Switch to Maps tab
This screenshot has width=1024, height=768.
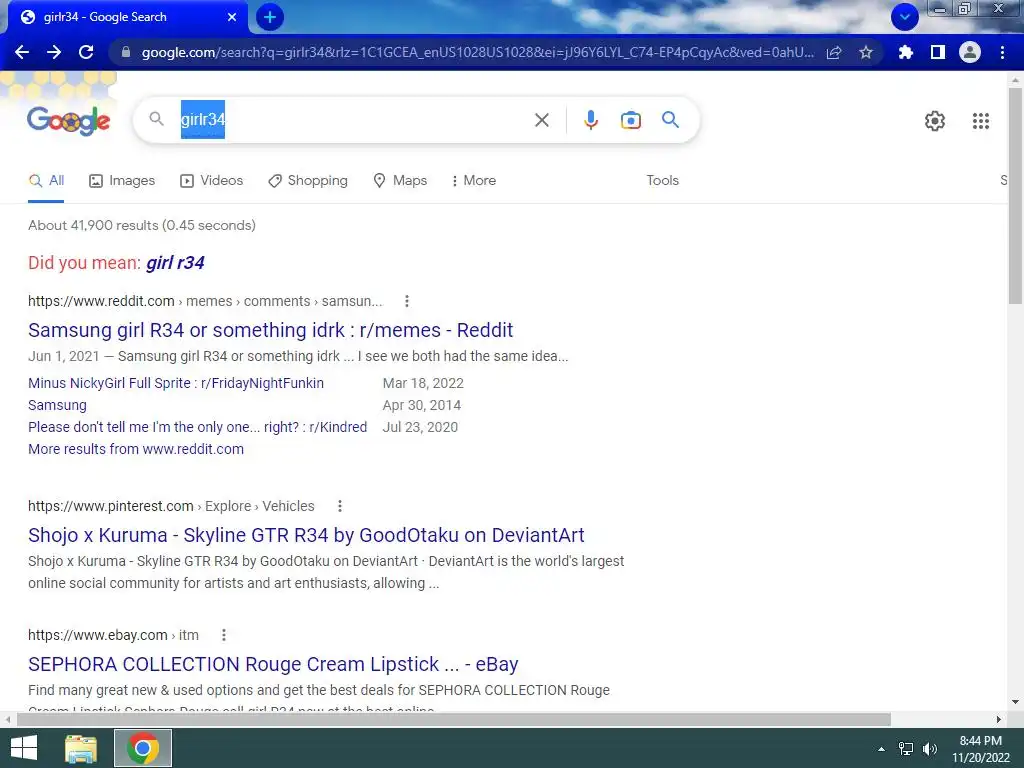coord(400,181)
